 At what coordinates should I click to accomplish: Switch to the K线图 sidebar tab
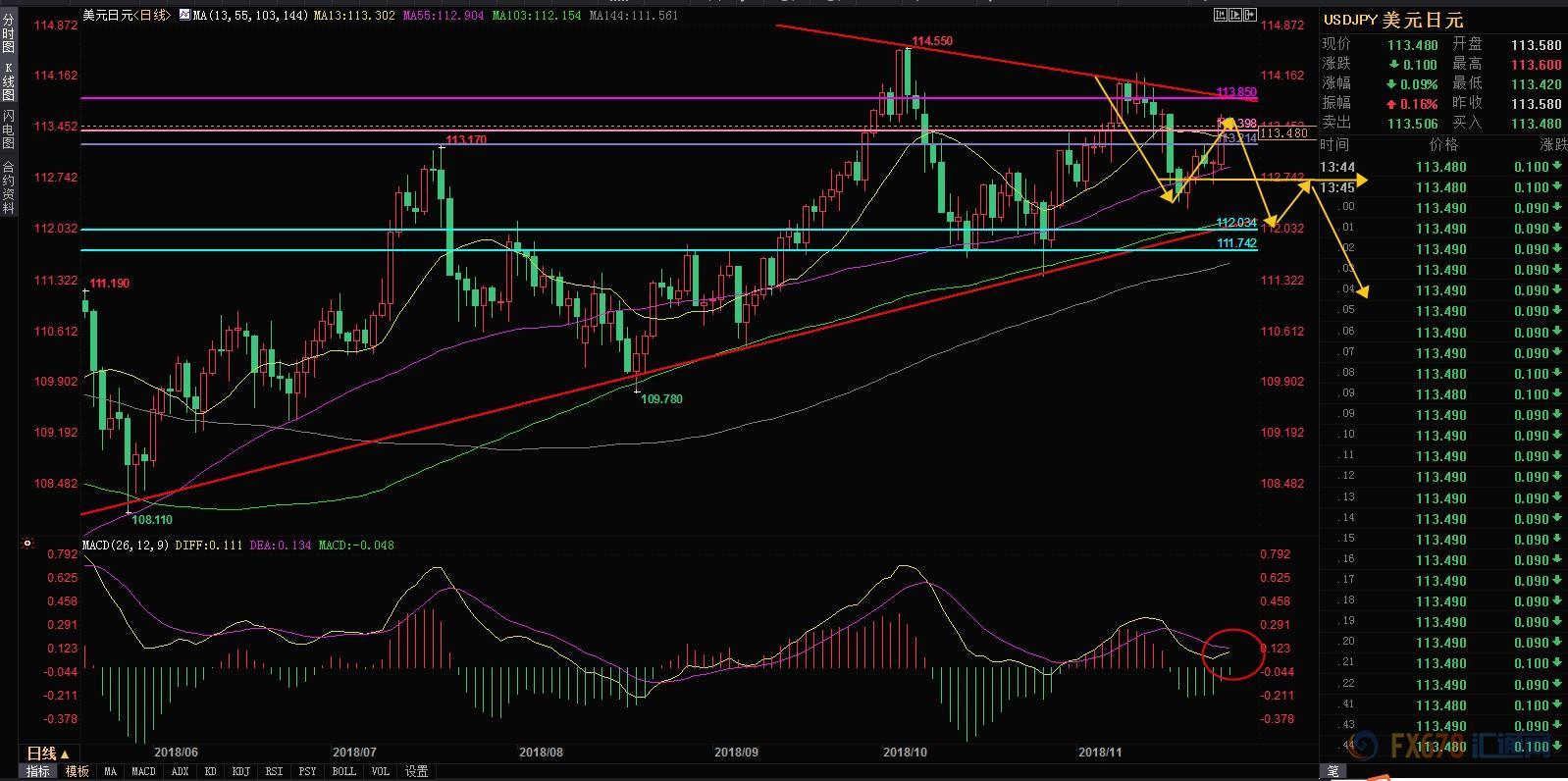[9, 80]
